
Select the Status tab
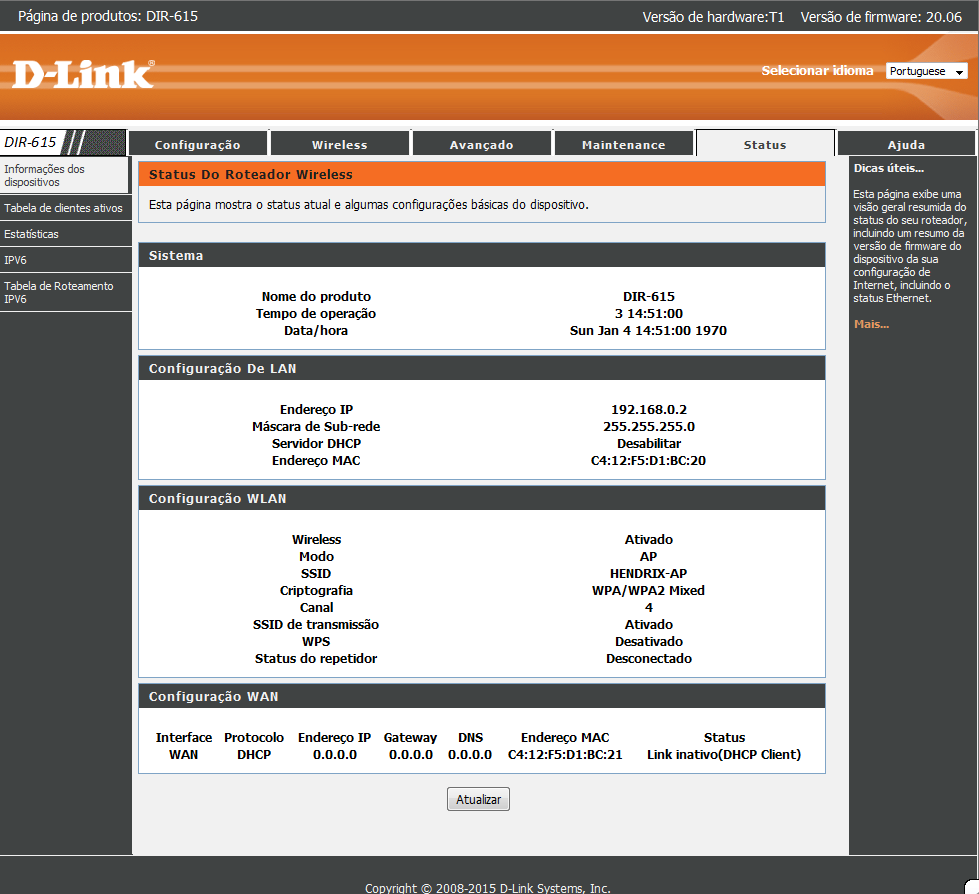click(x=765, y=144)
